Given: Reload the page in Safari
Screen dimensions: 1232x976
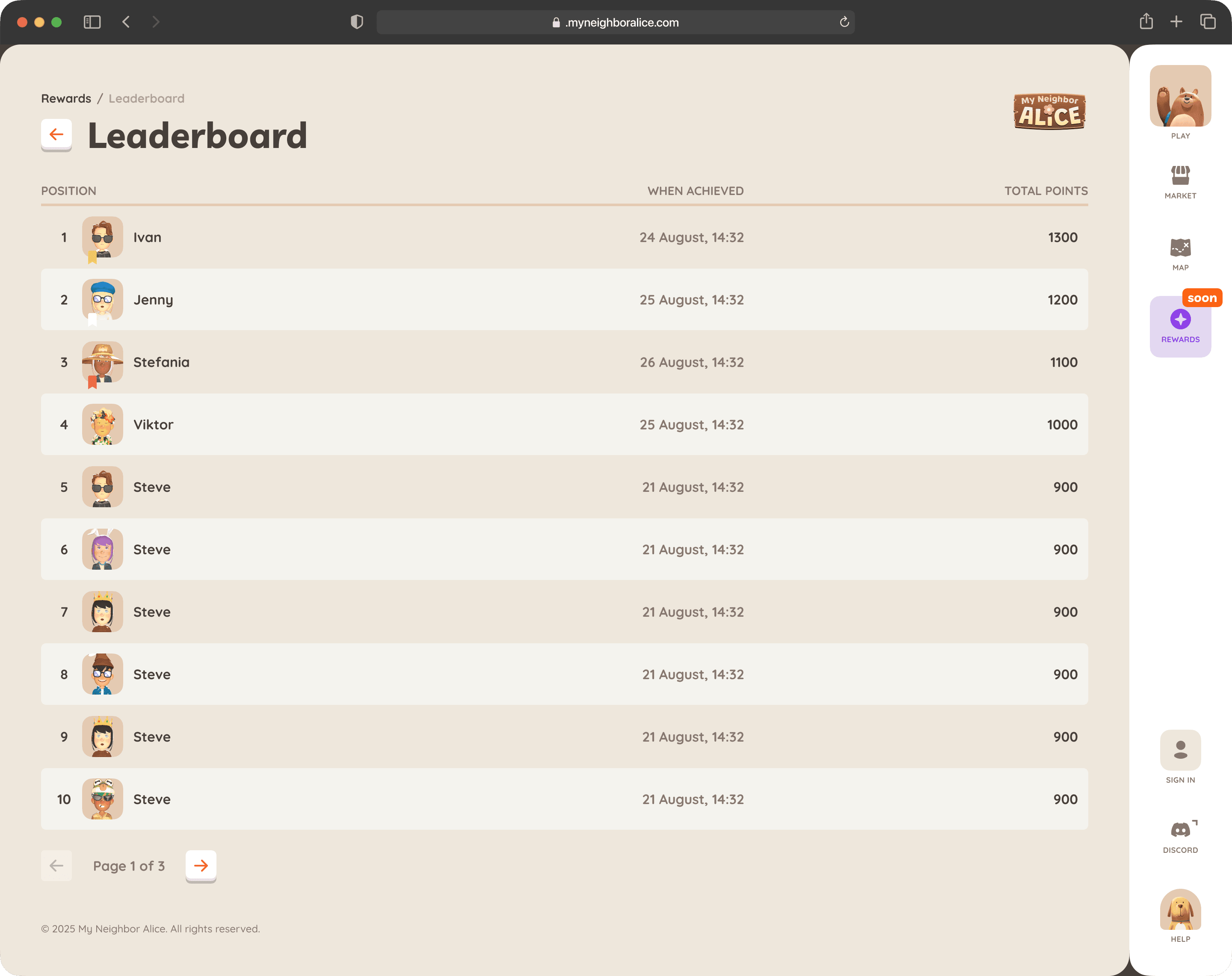Looking at the screenshot, I should tap(844, 22).
